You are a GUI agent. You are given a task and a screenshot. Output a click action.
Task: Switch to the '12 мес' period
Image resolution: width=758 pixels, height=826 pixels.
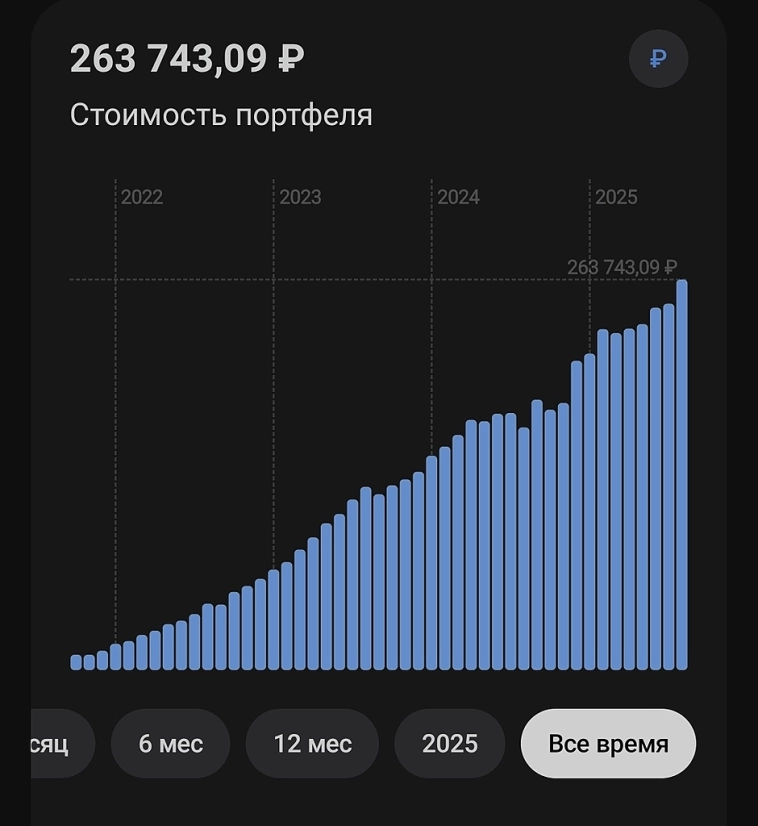pyautogui.click(x=312, y=744)
